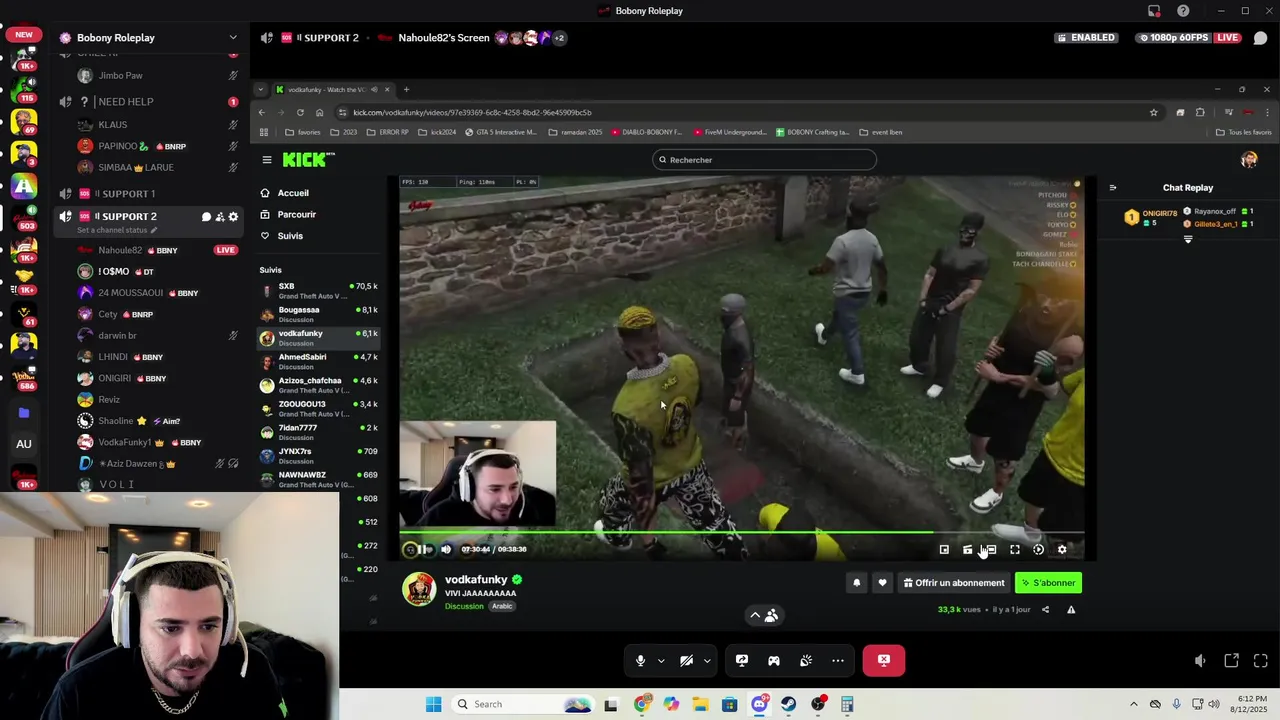
Task: Toggle Discord microphone mute
Action: click(641, 661)
